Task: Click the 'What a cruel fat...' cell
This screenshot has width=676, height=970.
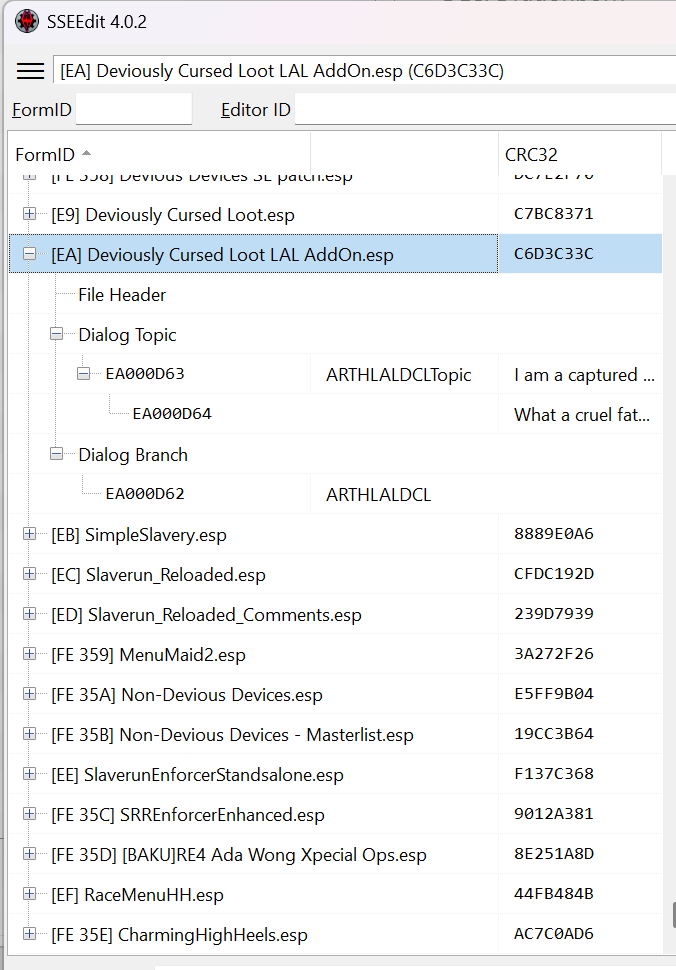Action: pos(582,414)
